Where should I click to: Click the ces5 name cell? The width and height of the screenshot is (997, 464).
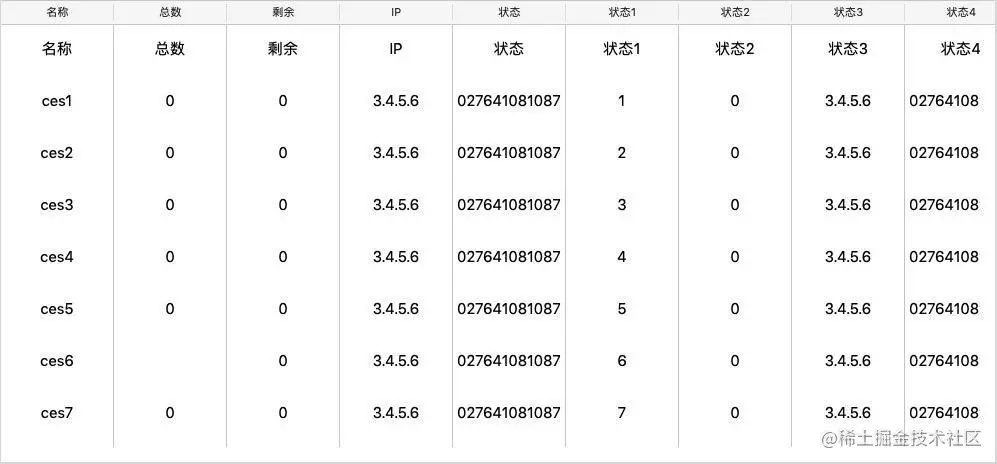[57, 309]
